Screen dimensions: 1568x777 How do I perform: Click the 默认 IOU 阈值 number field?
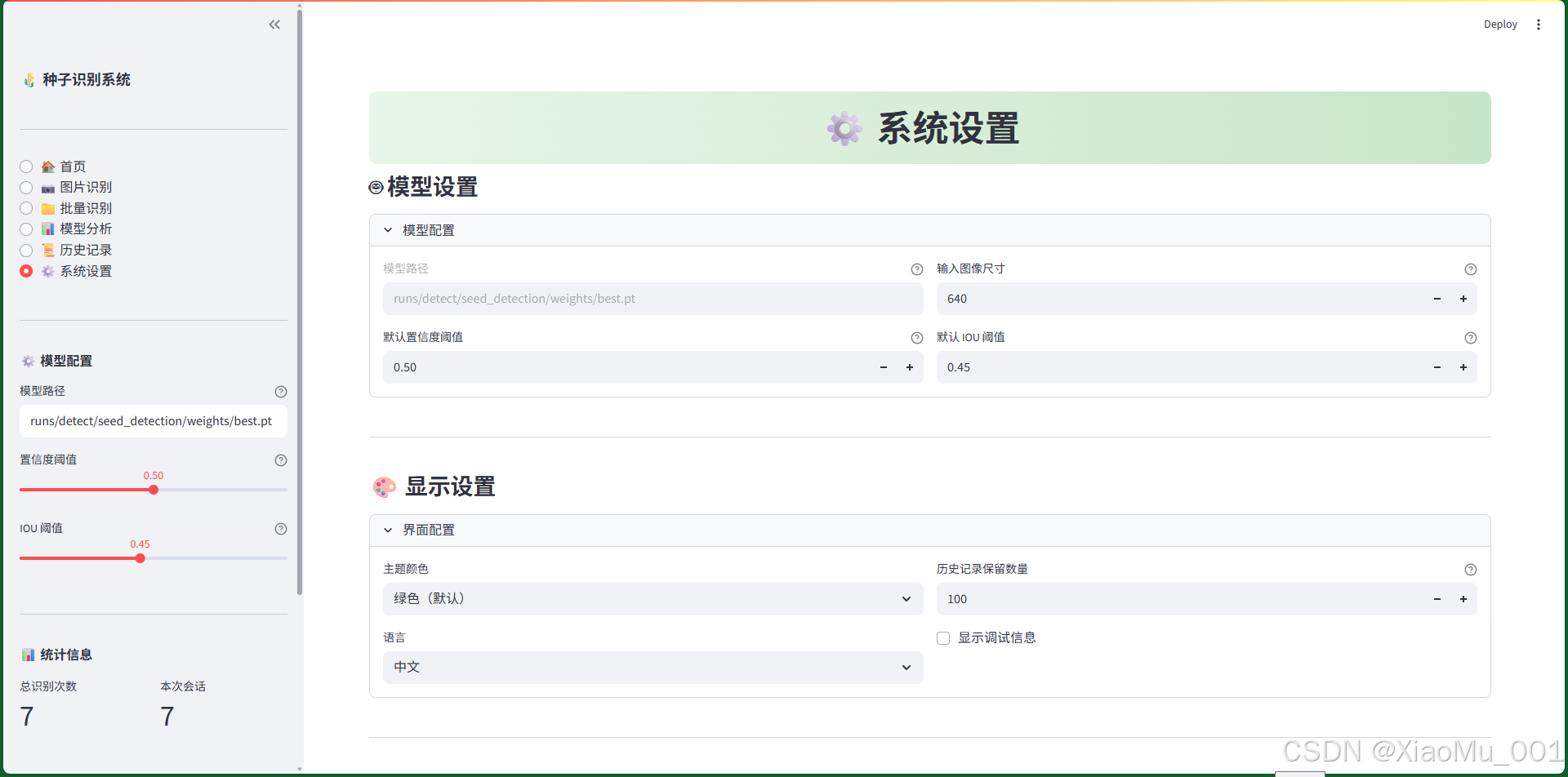pos(1180,367)
